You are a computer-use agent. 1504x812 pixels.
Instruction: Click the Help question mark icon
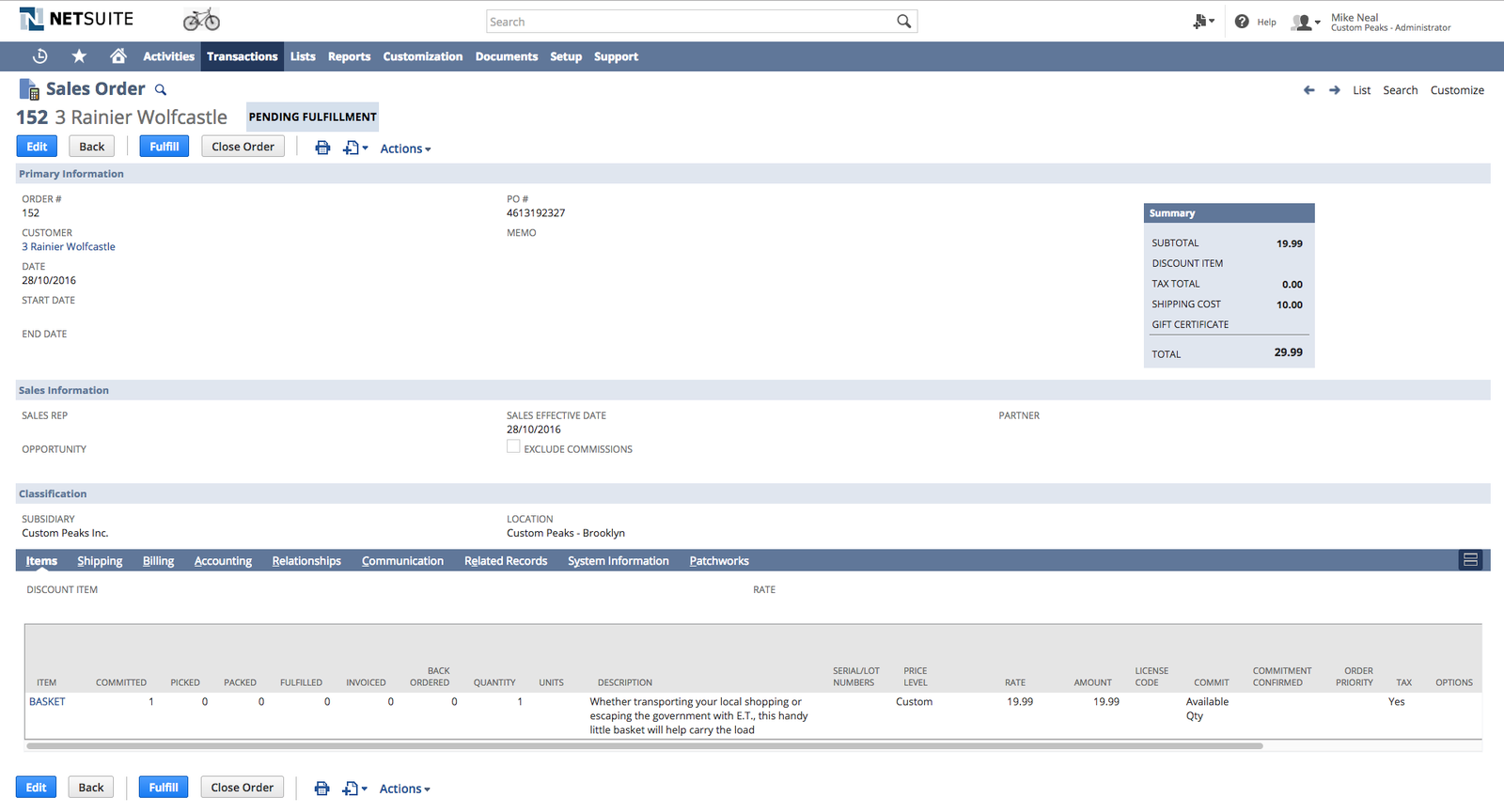[1242, 21]
